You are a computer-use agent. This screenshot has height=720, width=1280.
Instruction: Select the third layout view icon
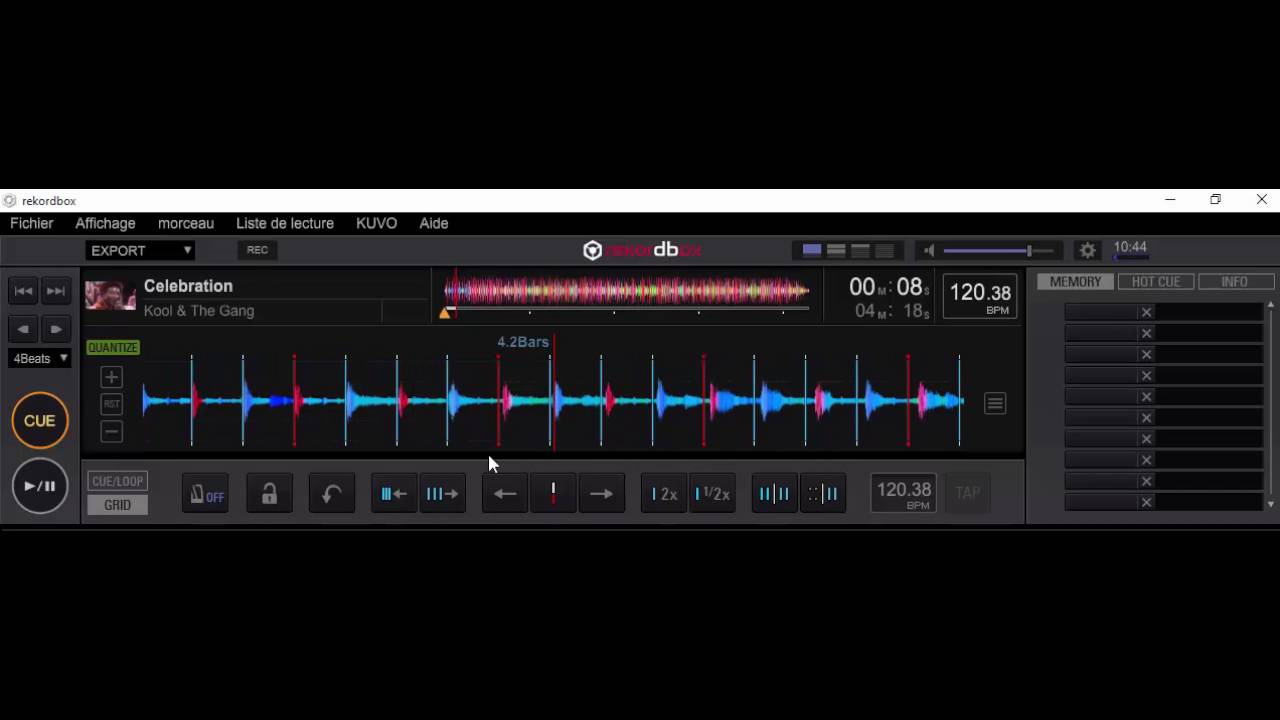point(860,250)
